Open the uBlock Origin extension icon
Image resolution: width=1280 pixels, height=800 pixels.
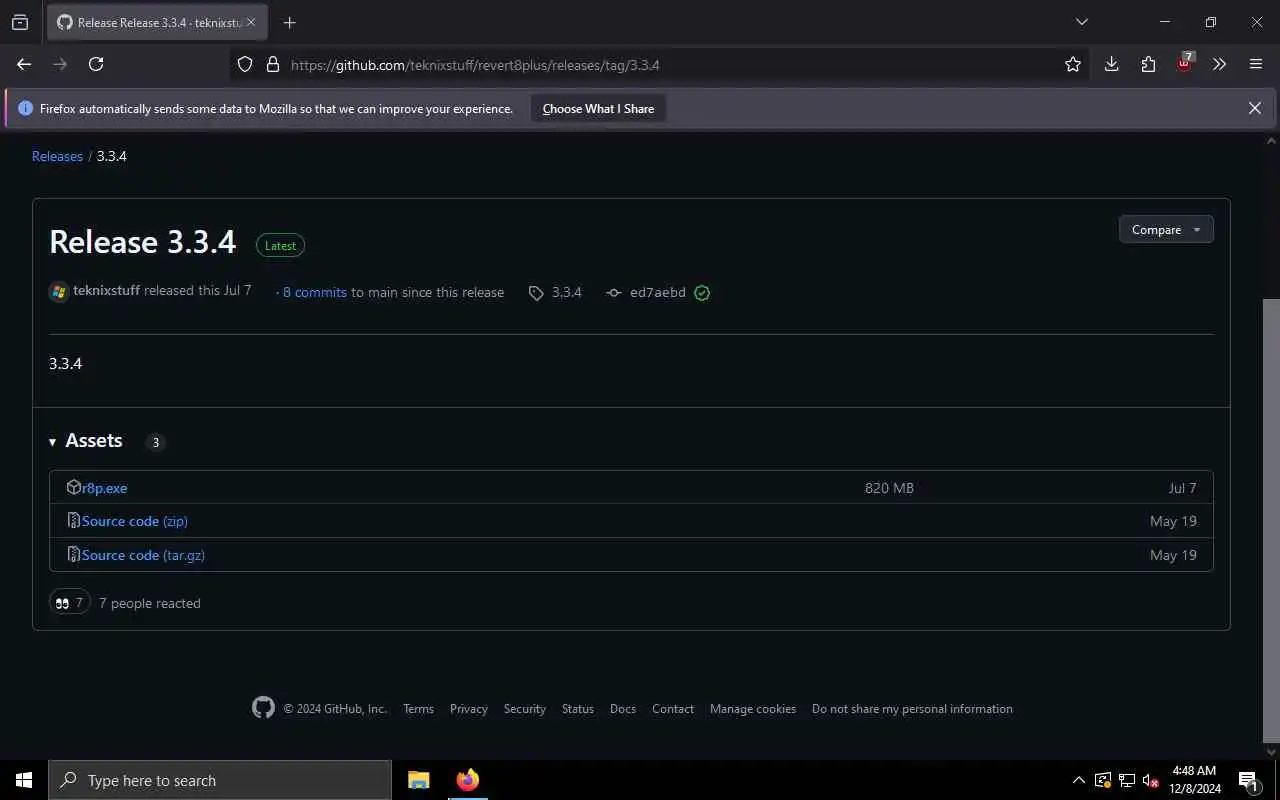coord(1185,63)
